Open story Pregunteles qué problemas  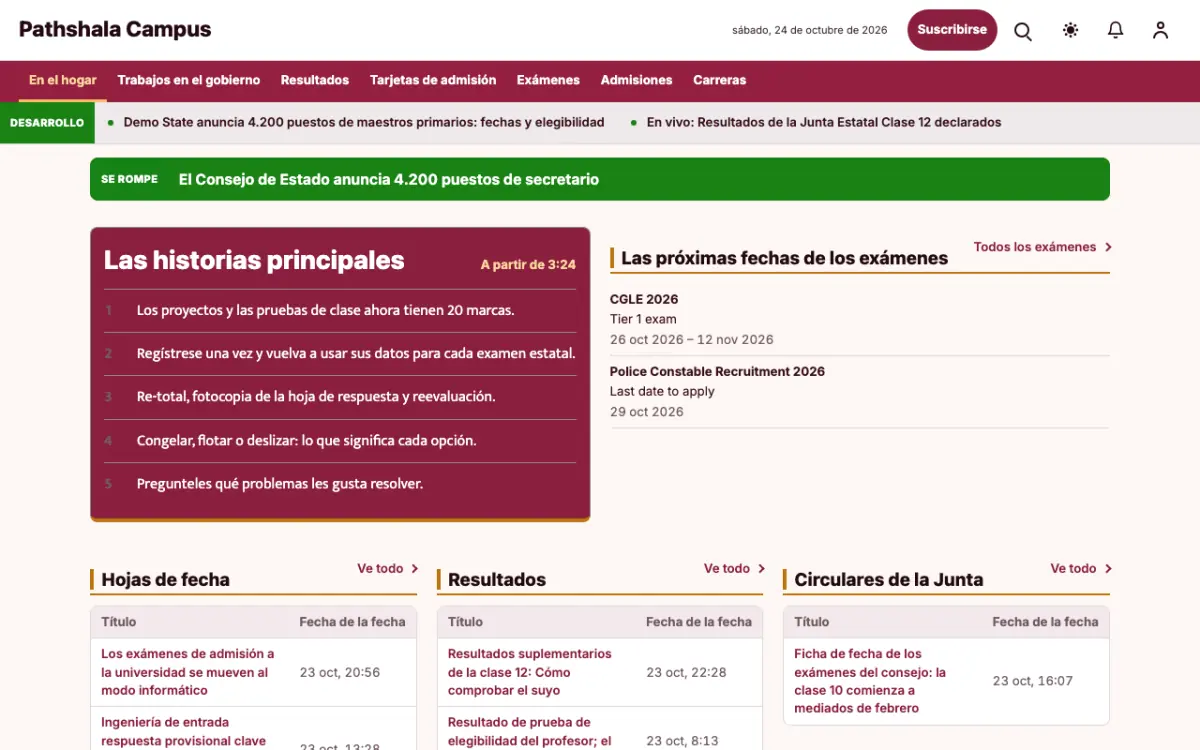(280, 484)
